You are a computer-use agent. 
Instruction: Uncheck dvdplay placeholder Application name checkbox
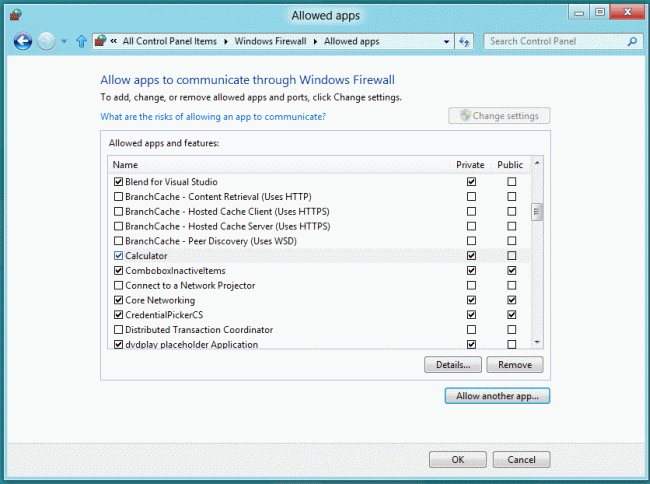tap(119, 345)
